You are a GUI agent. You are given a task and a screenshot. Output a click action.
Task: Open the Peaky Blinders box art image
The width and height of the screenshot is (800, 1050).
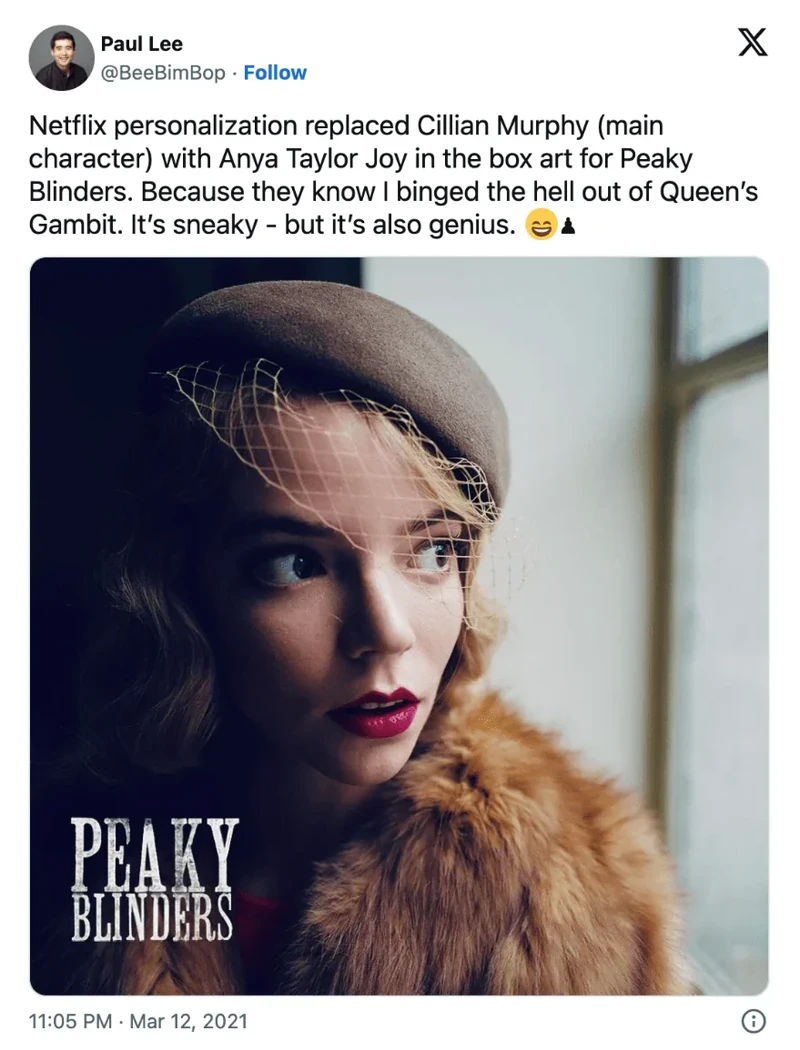click(x=399, y=626)
